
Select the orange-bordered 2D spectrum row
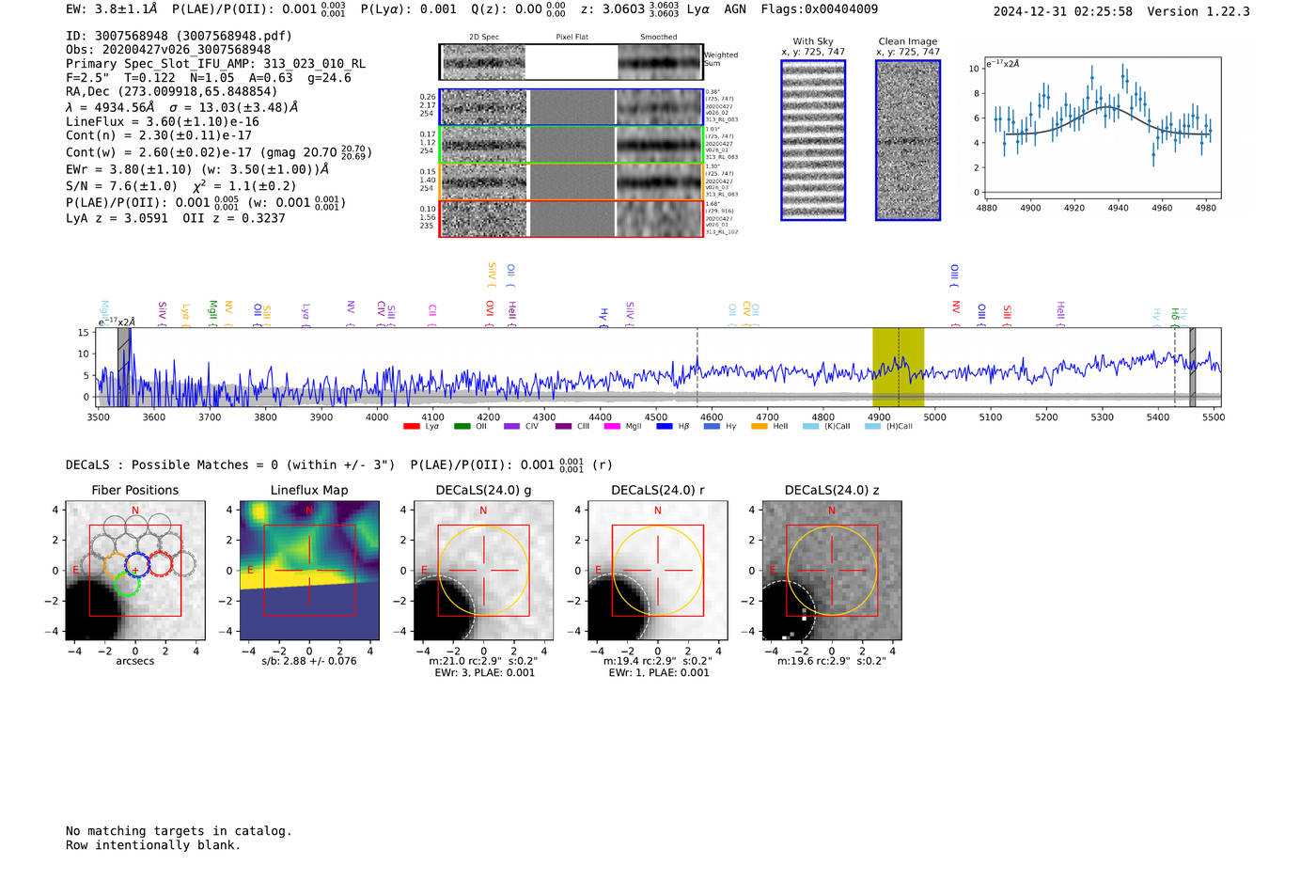tap(572, 181)
